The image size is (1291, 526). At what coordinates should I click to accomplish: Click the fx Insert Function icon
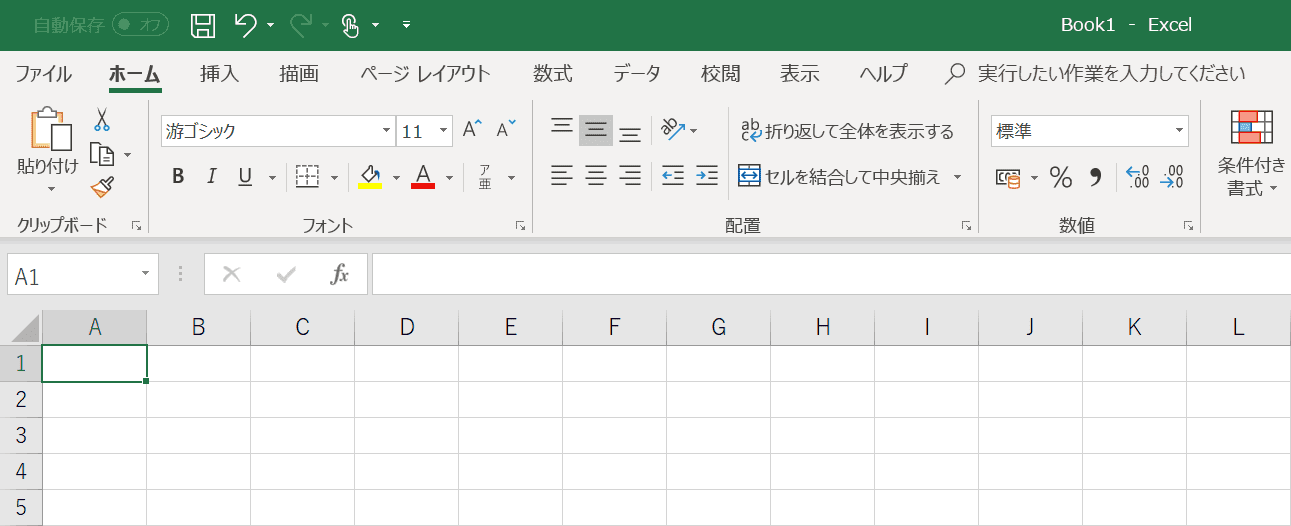point(340,274)
